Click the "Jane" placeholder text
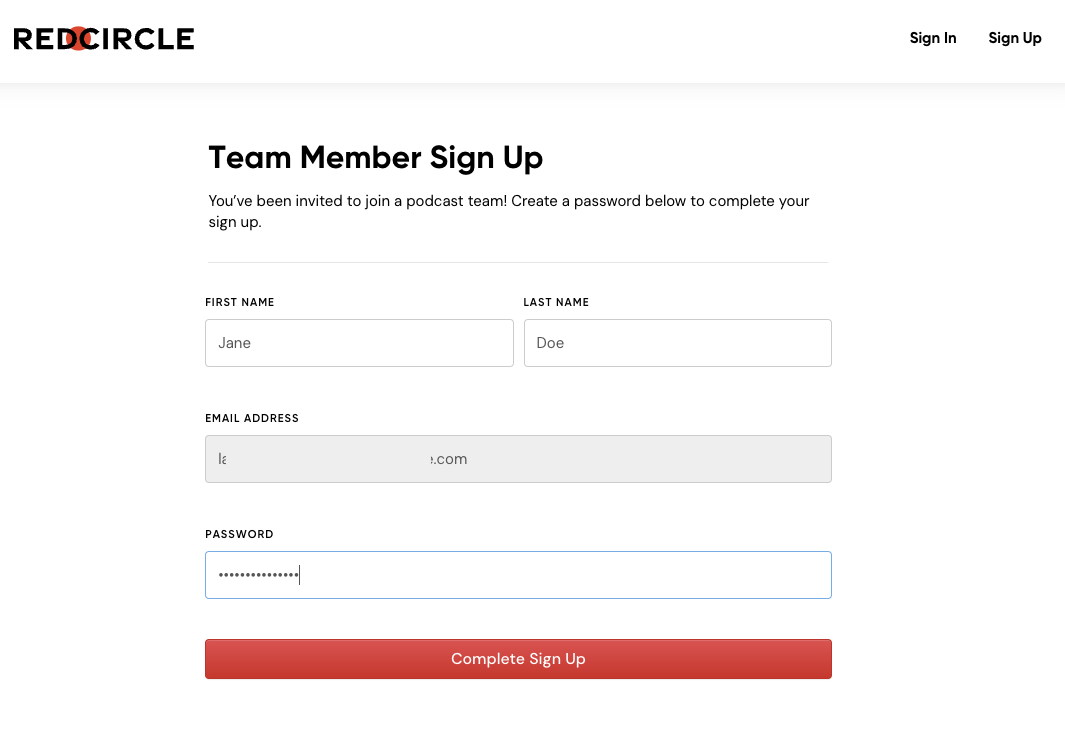1065x732 pixels. tap(235, 343)
